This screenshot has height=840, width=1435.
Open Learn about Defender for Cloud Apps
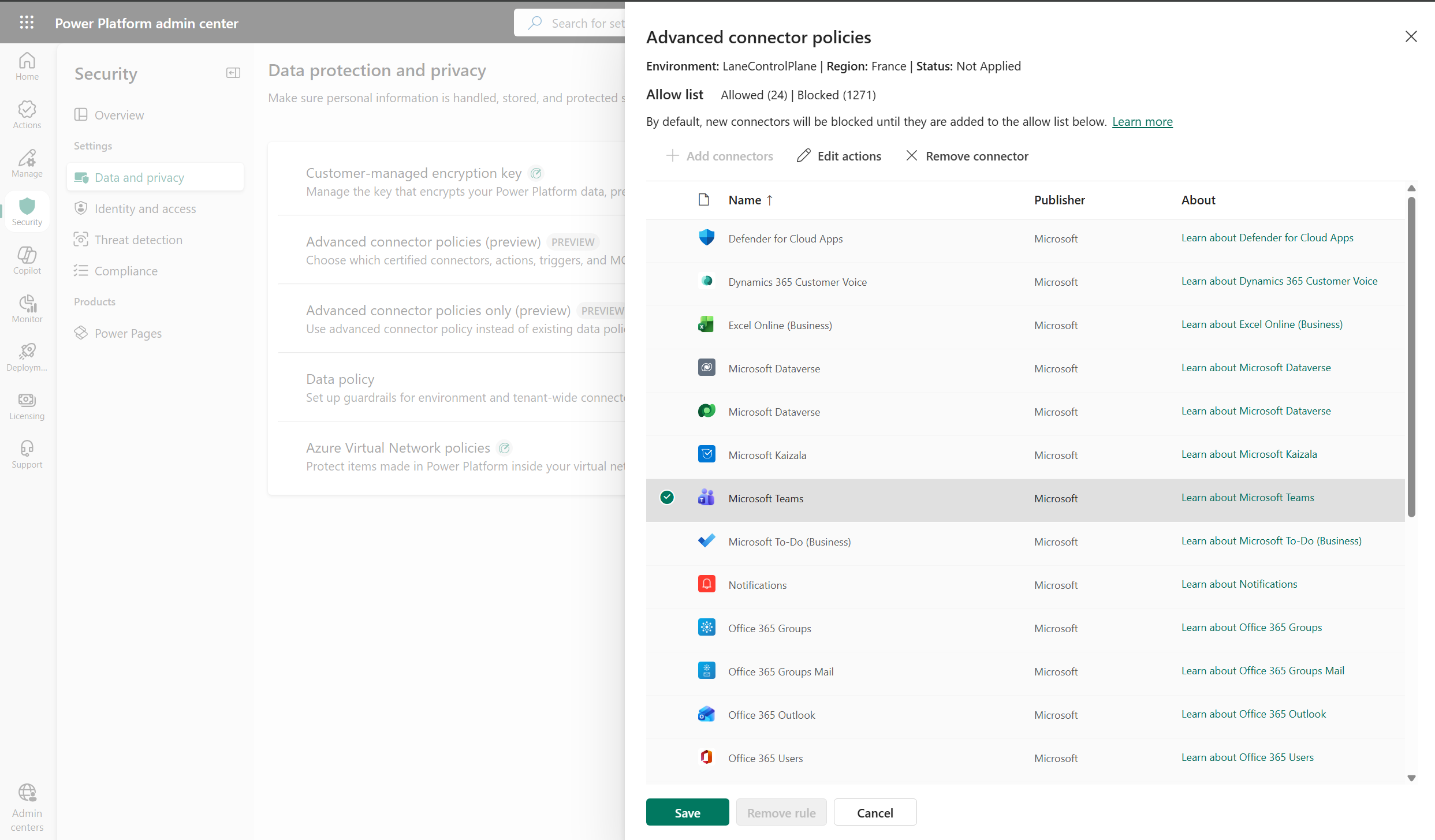[1267, 238]
